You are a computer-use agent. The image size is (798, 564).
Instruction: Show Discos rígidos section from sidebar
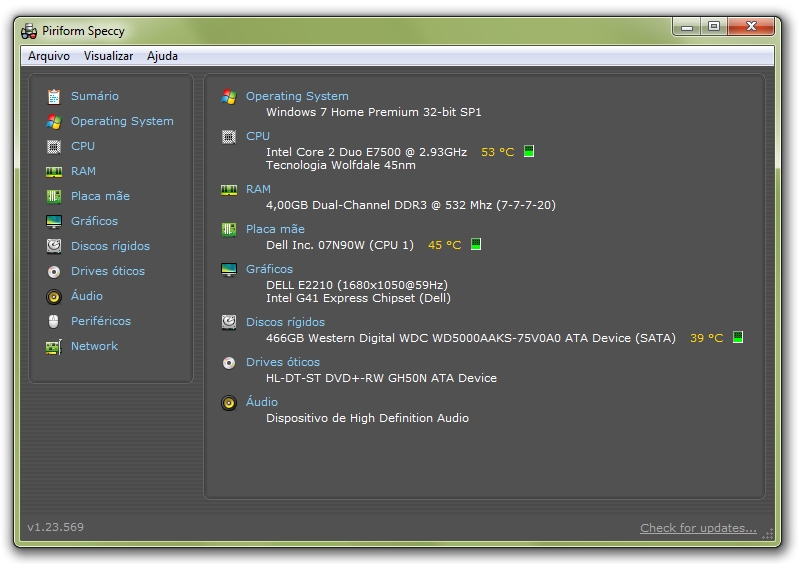tap(110, 246)
